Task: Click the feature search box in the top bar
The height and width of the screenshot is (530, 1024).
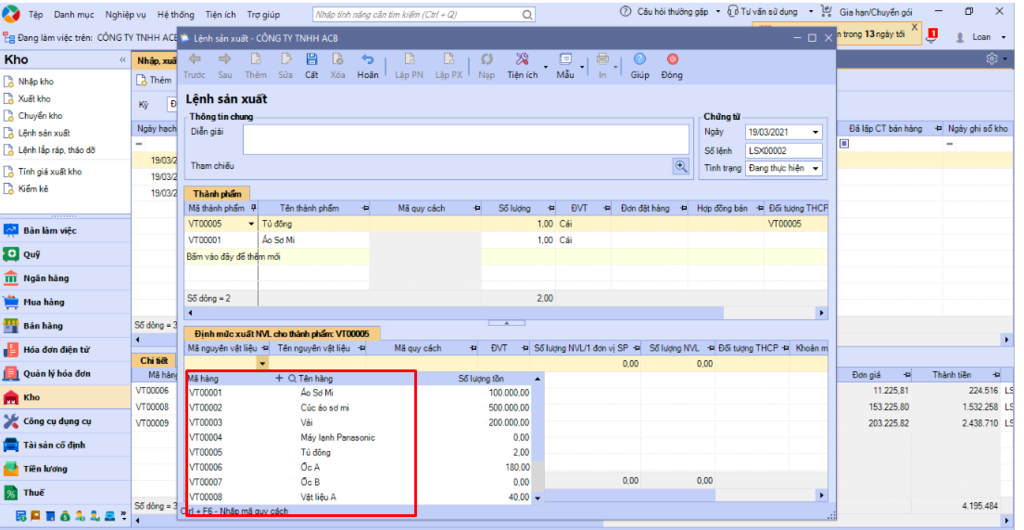Action: point(424,14)
